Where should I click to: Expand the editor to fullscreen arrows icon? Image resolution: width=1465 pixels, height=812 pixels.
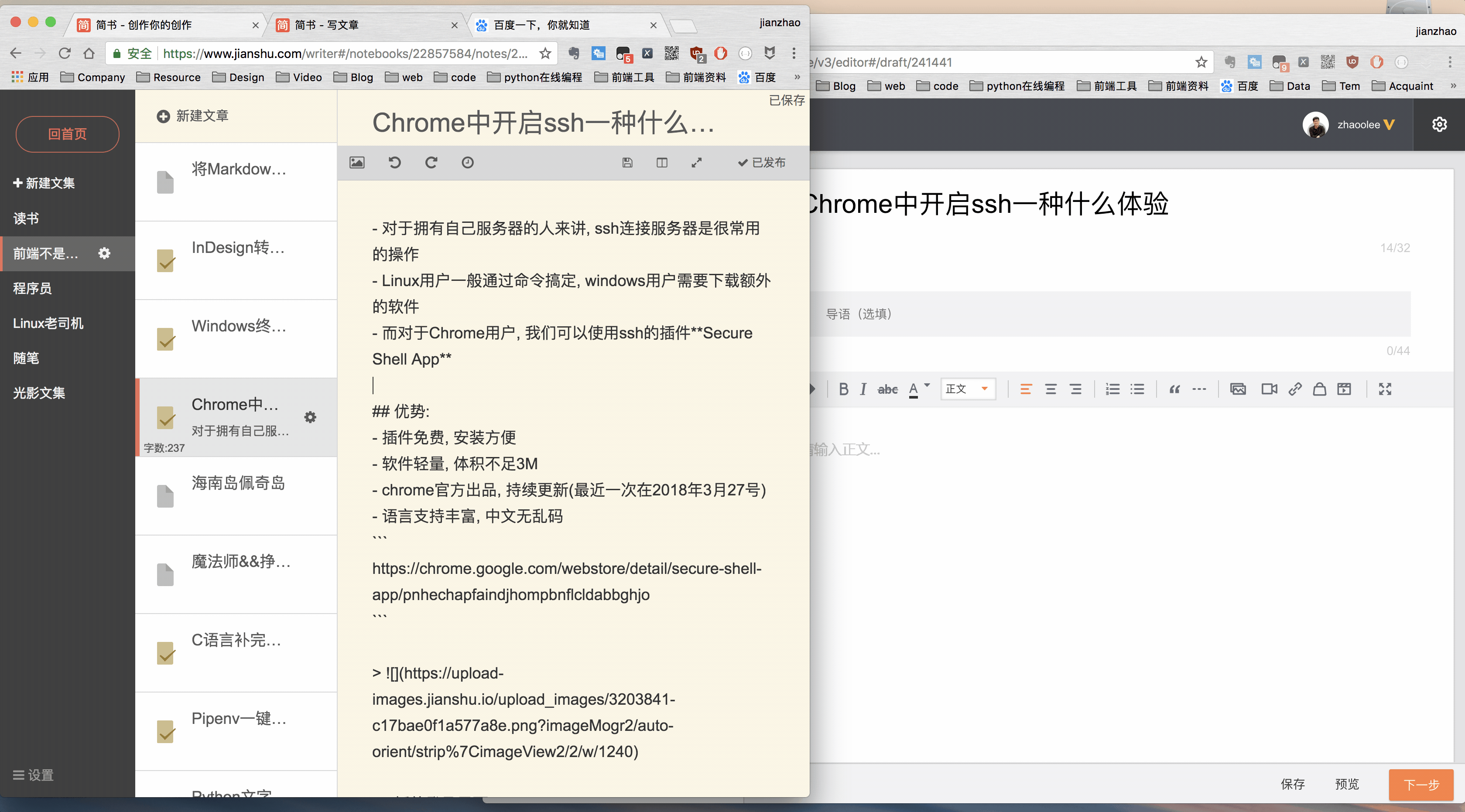tap(697, 163)
